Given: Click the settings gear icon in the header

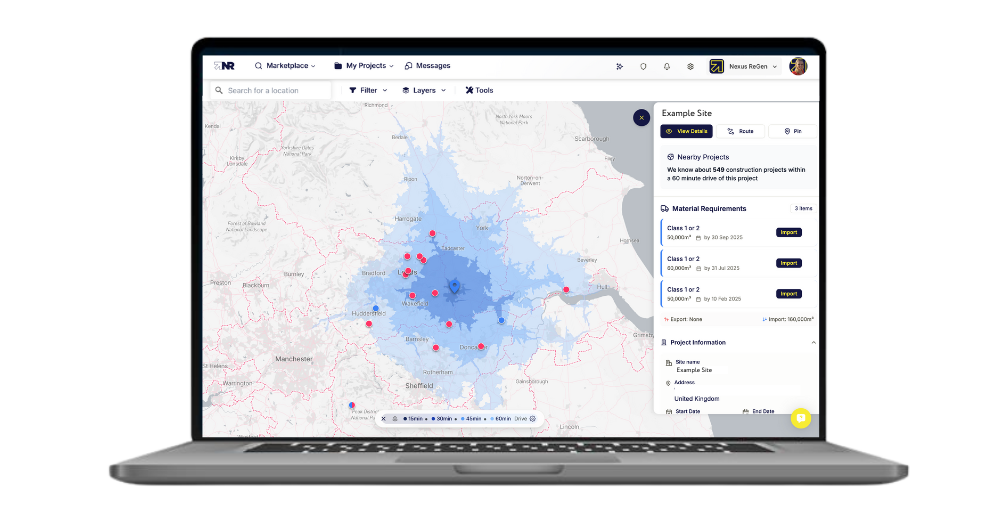Looking at the screenshot, I should pyautogui.click(x=690, y=66).
